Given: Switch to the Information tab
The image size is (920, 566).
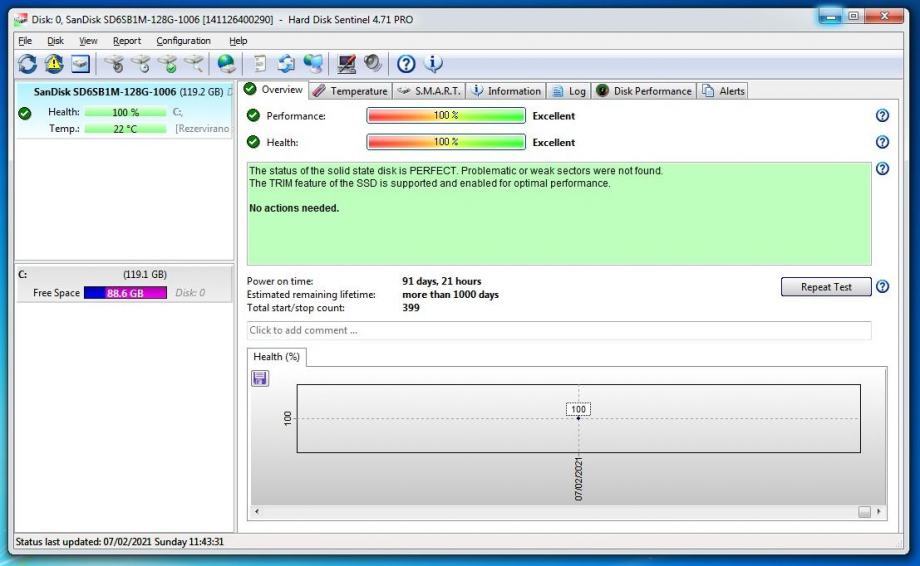Looking at the screenshot, I should pos(506,91).
